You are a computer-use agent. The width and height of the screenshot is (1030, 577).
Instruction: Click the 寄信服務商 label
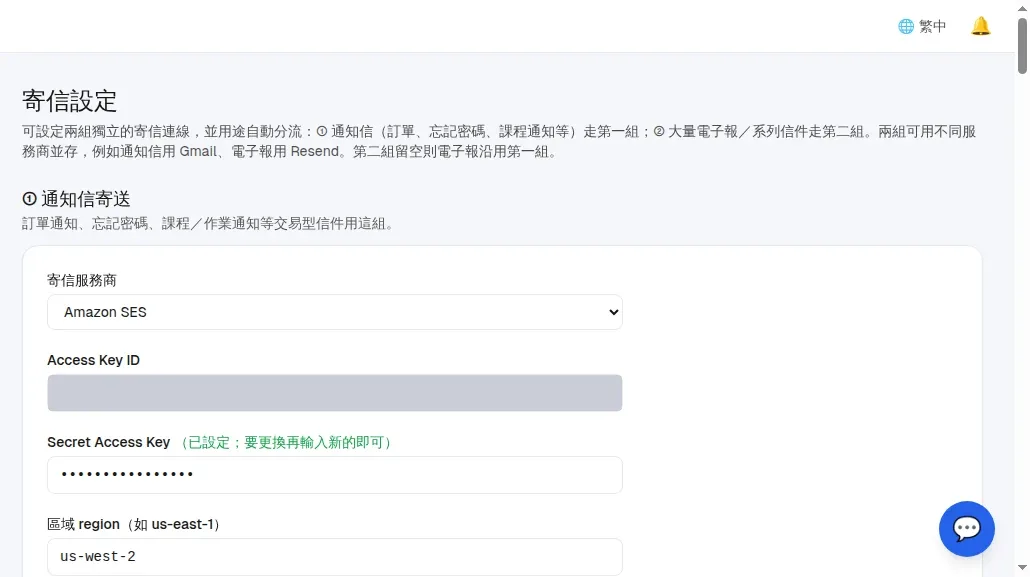pyautogui.click(x=81, y=281)
